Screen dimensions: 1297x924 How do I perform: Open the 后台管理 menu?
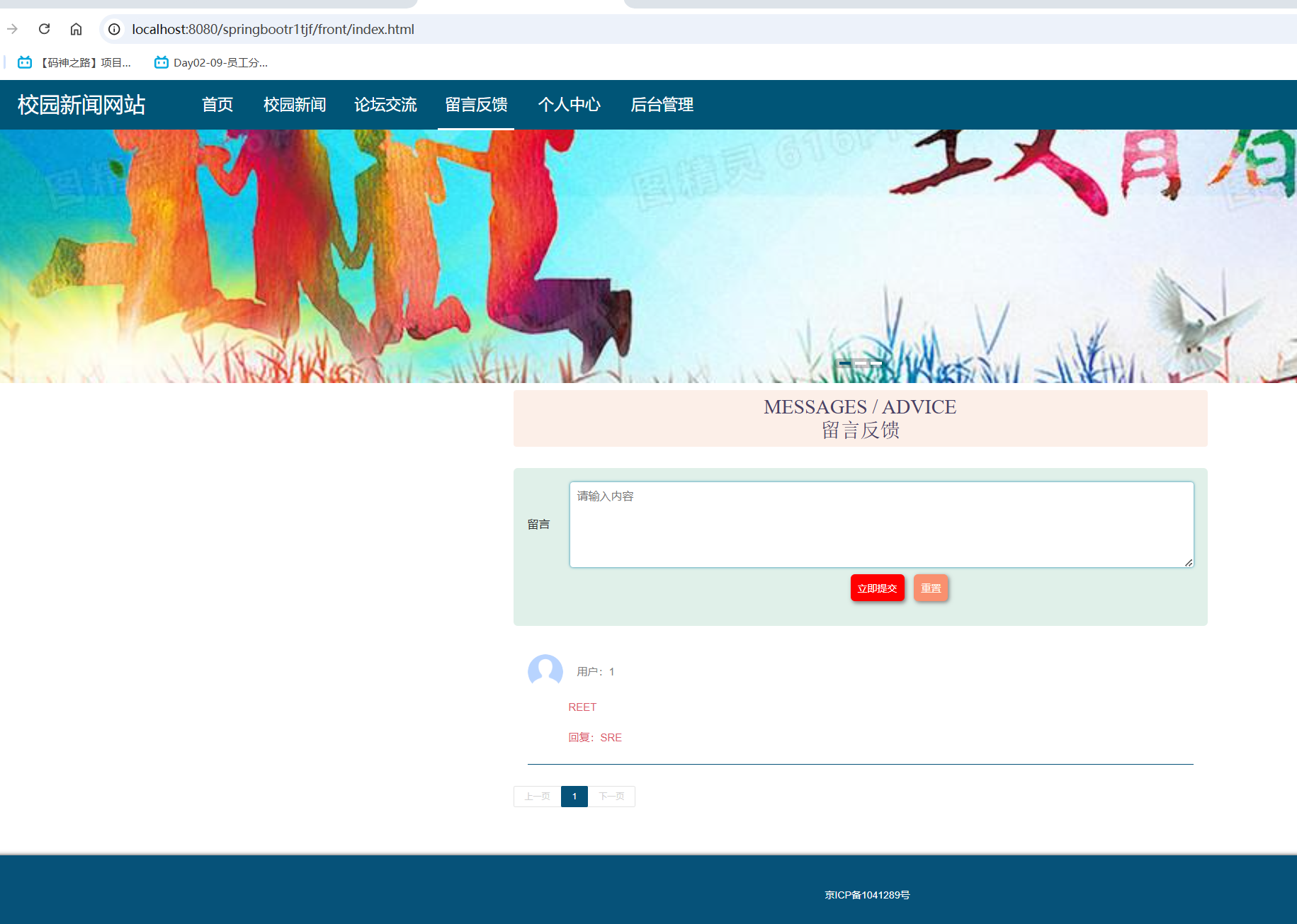[x=662, y=105]
